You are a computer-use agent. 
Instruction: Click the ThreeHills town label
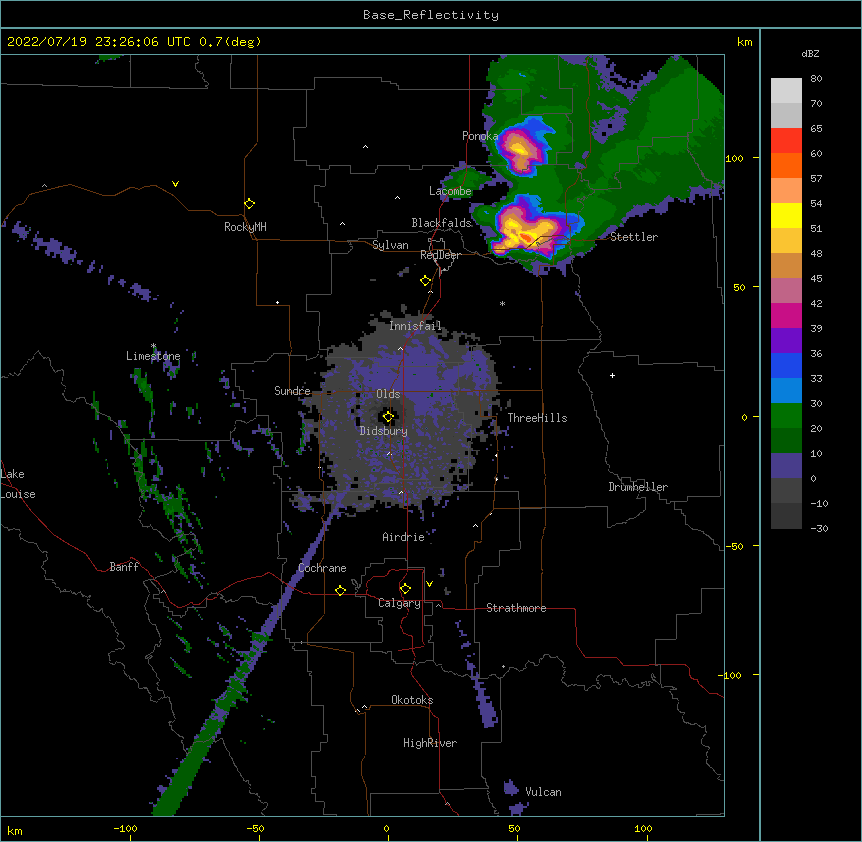pyautogui.click(x=537, y=418)
